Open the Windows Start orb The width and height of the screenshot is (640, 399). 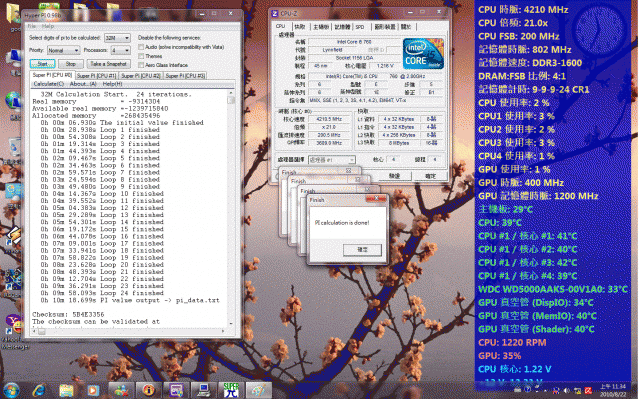[x=11, y=390]
